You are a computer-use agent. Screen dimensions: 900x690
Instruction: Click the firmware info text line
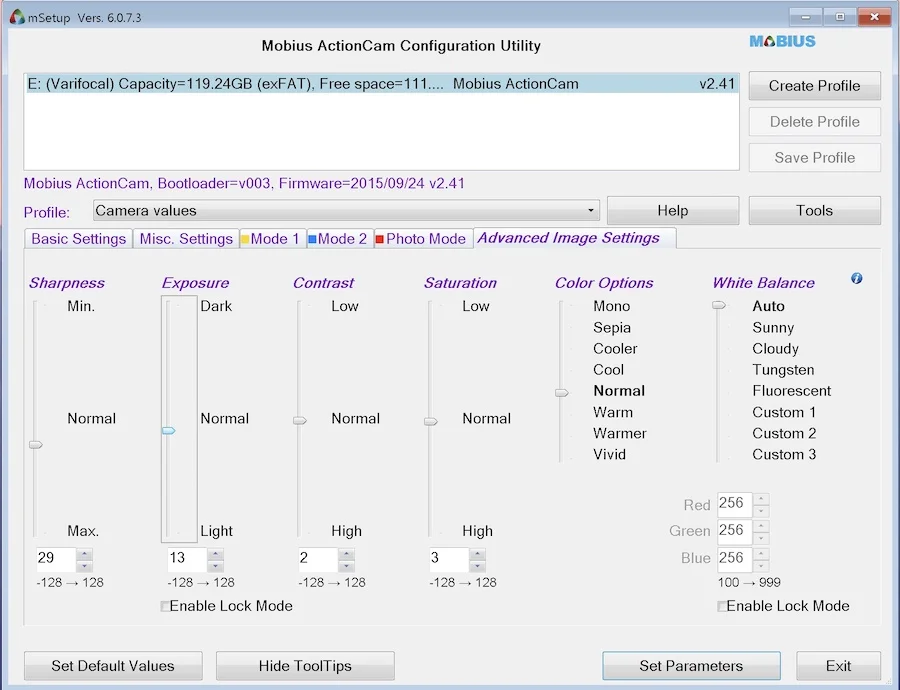(x=244, y=184)
